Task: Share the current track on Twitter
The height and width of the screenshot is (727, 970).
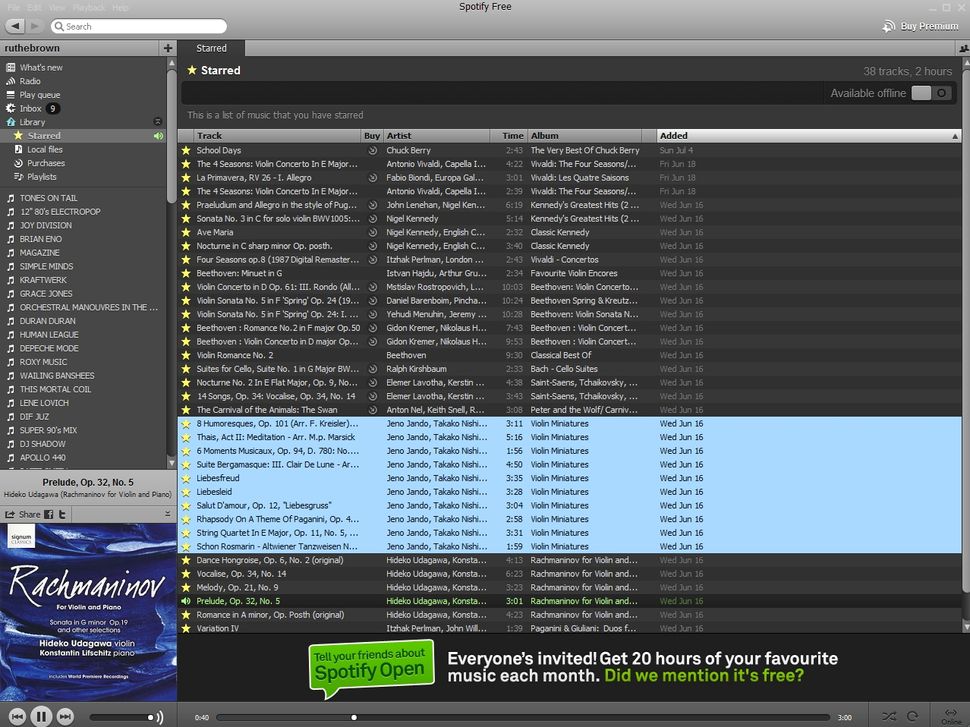Action: click(x=63, y=513)
